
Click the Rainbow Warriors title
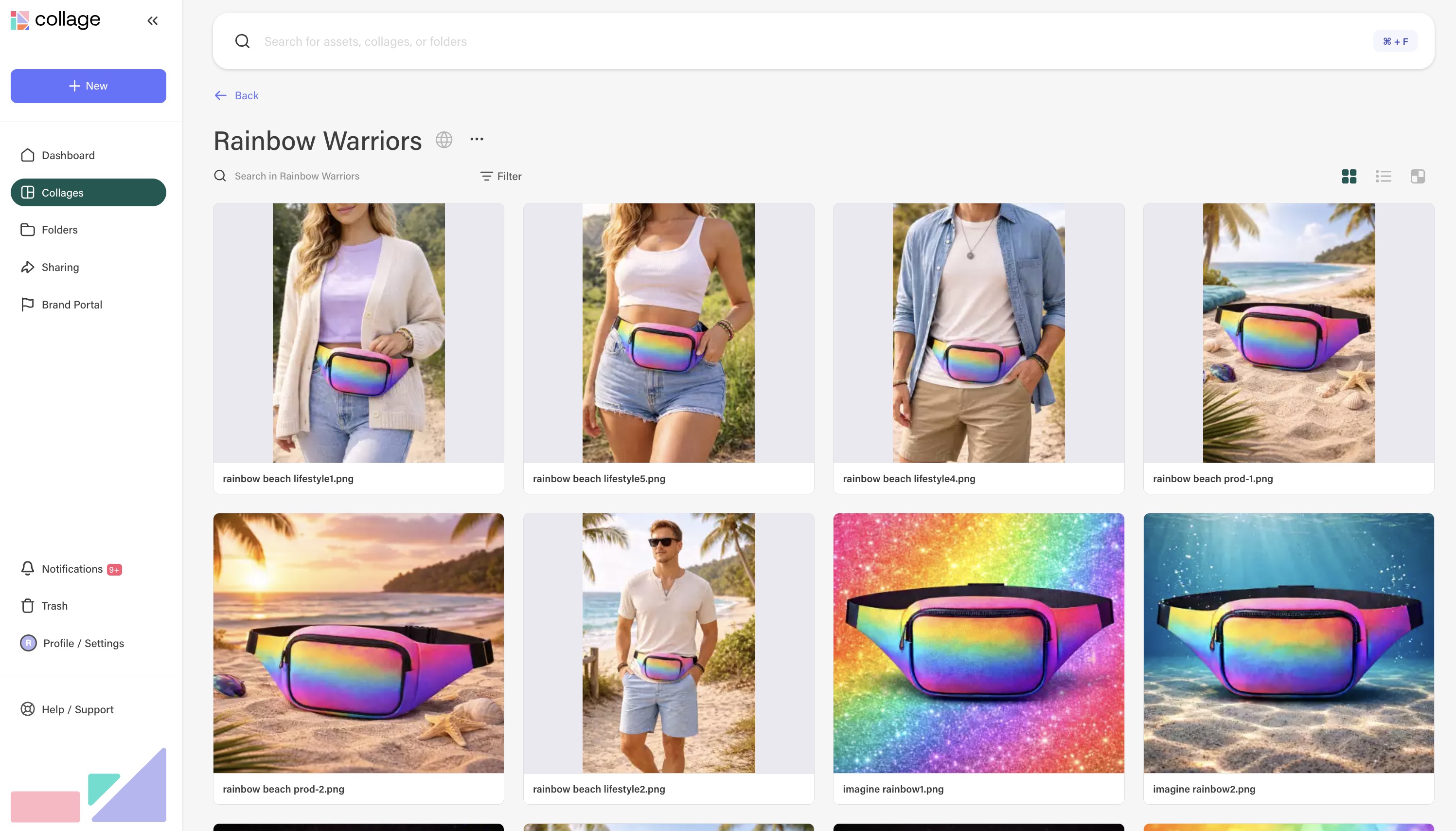pyautogui.click(x=318, y=141)
